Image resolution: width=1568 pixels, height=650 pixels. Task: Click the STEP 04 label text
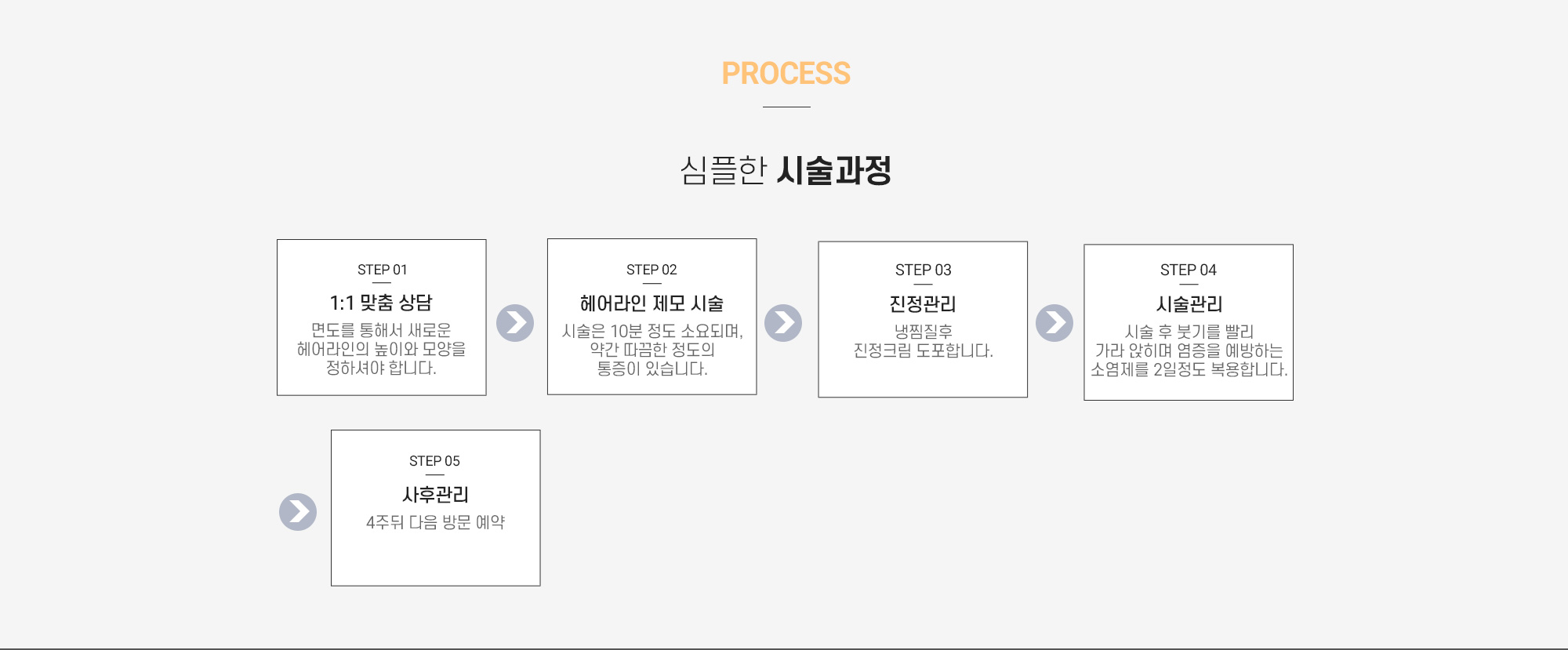1189,270
